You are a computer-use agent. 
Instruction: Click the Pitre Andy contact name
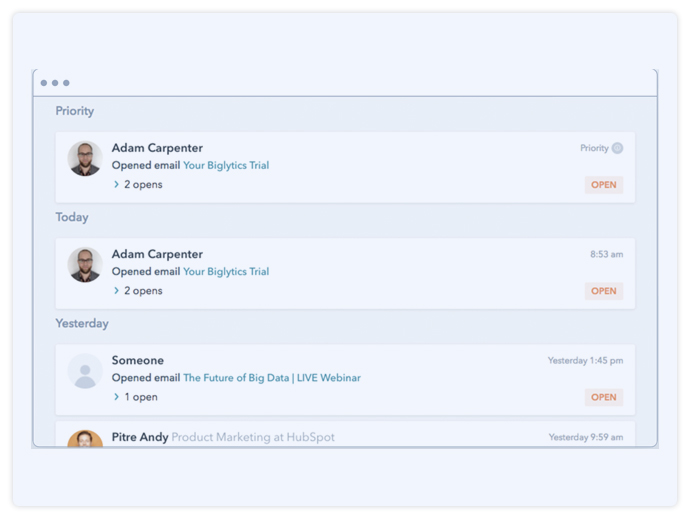[139, 437]
